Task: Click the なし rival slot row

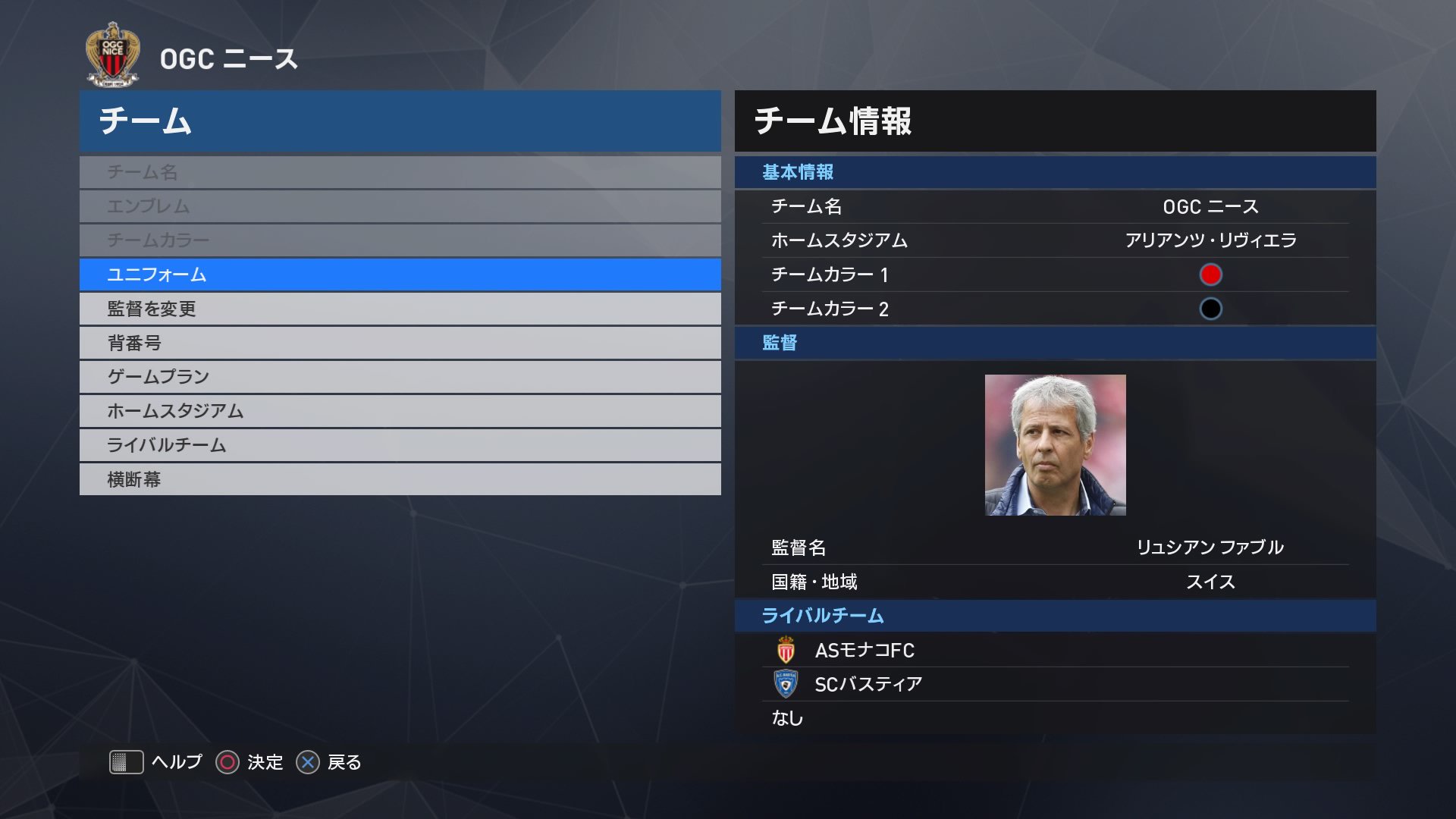Action: [1056, 718]
